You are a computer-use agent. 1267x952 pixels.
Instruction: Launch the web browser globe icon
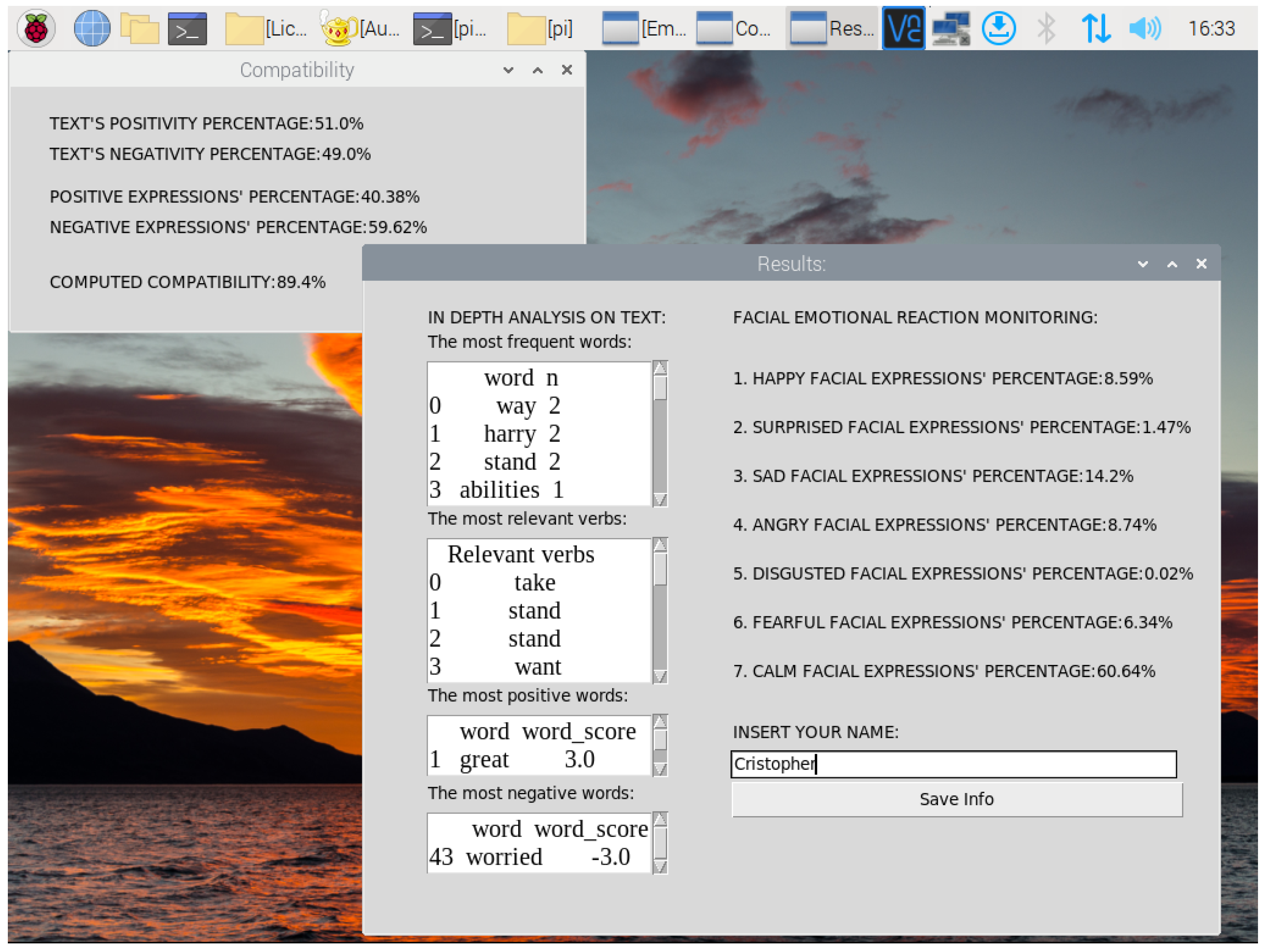point(92,28)
